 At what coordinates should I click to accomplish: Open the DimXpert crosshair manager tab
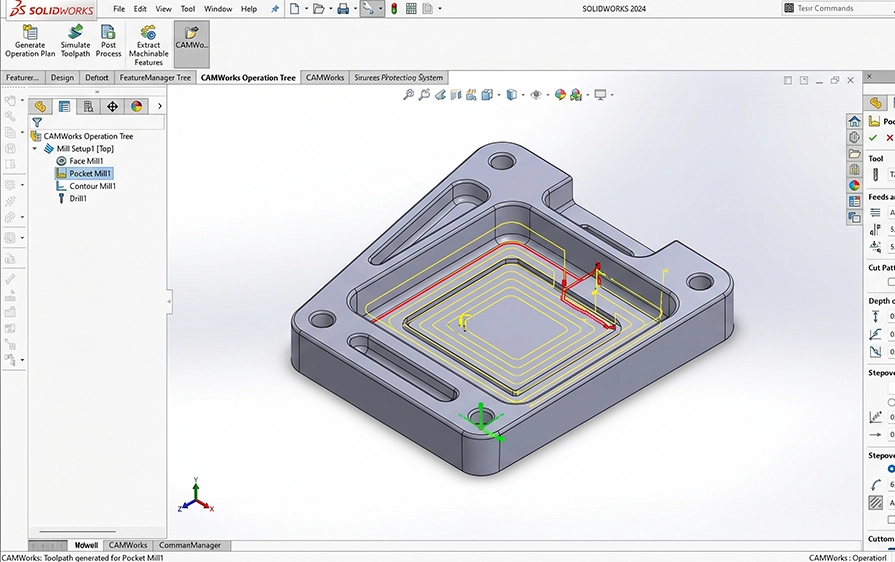pos(112,106)
